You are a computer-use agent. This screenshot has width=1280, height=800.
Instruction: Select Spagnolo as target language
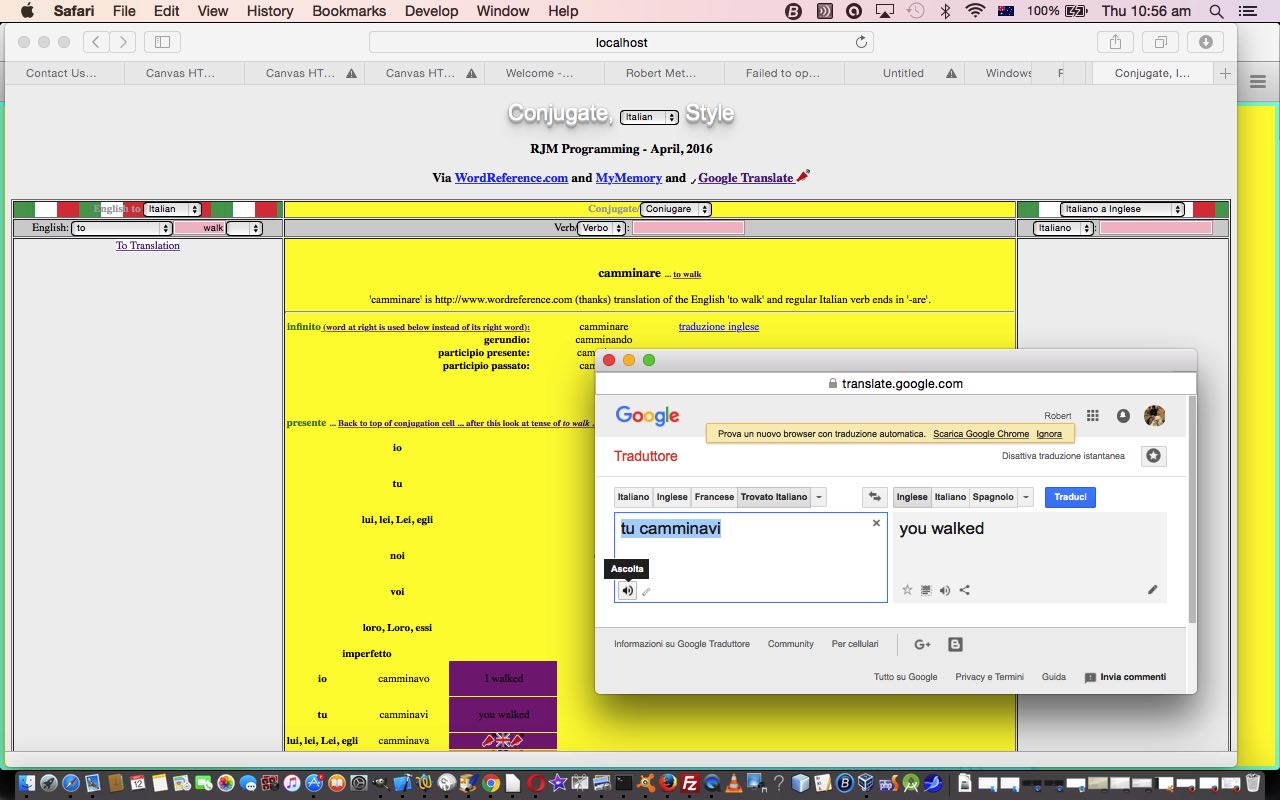[x=993, y=497]
